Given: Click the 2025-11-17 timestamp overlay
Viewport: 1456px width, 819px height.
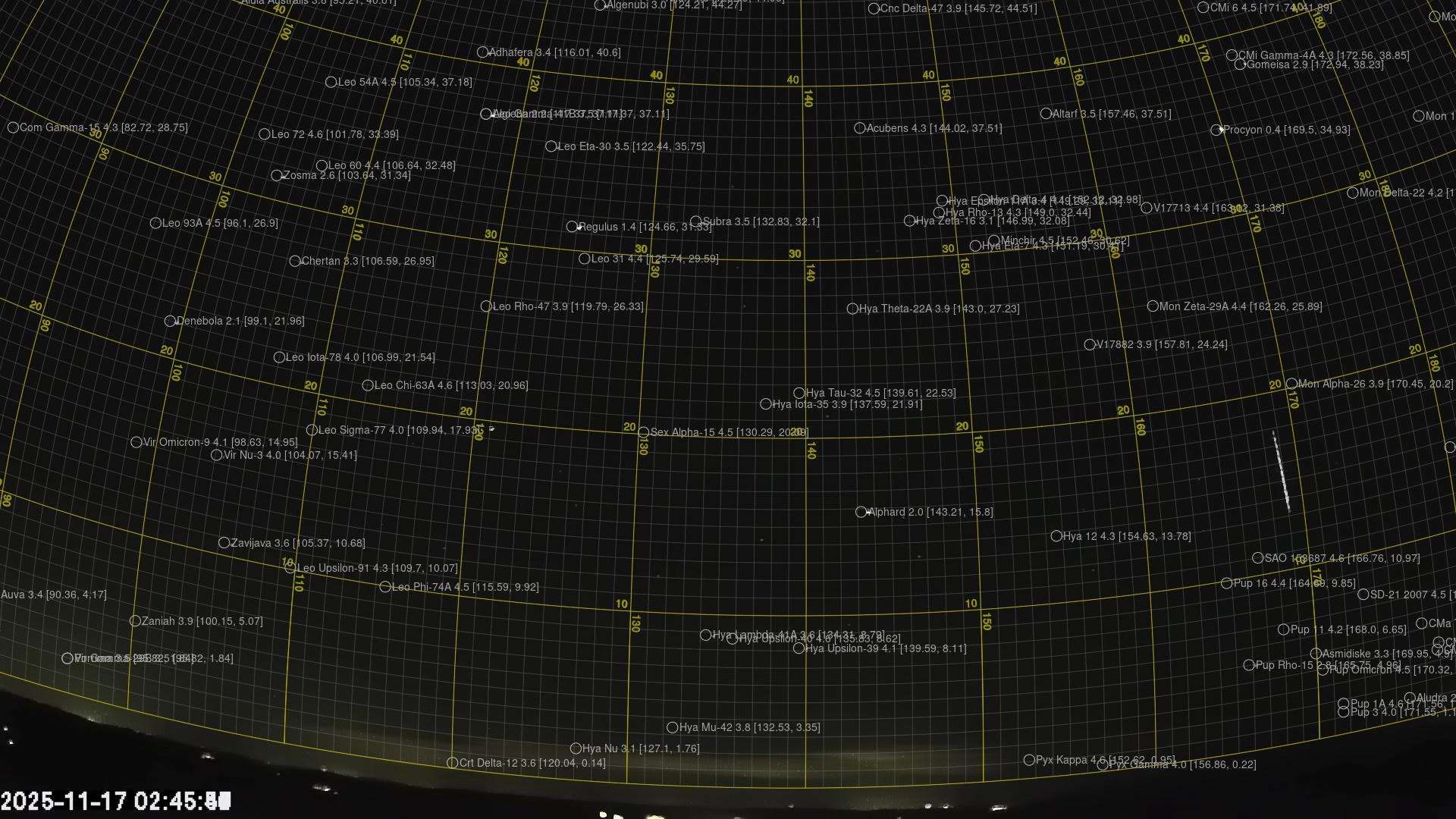Looking at the screenshot, I should (x=115, y=802).
